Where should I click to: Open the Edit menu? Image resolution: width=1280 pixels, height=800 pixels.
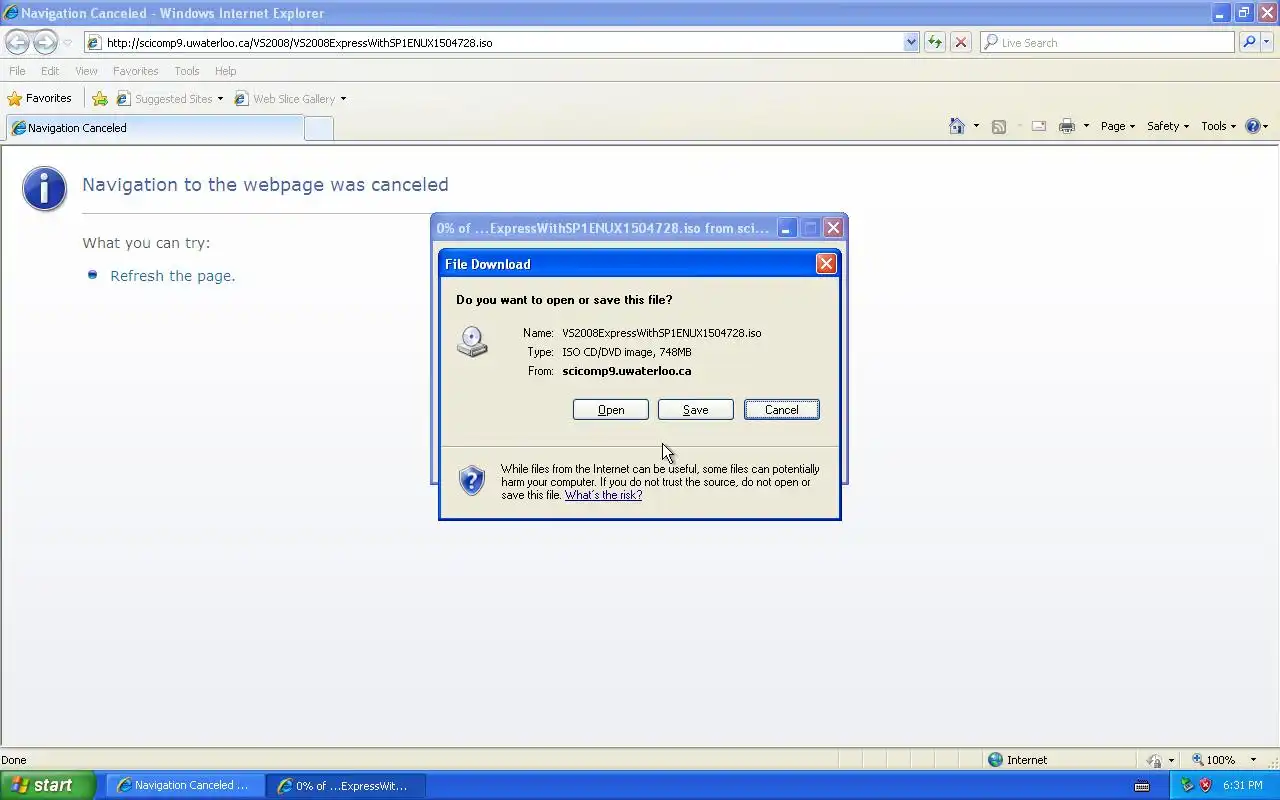(50, 71)
